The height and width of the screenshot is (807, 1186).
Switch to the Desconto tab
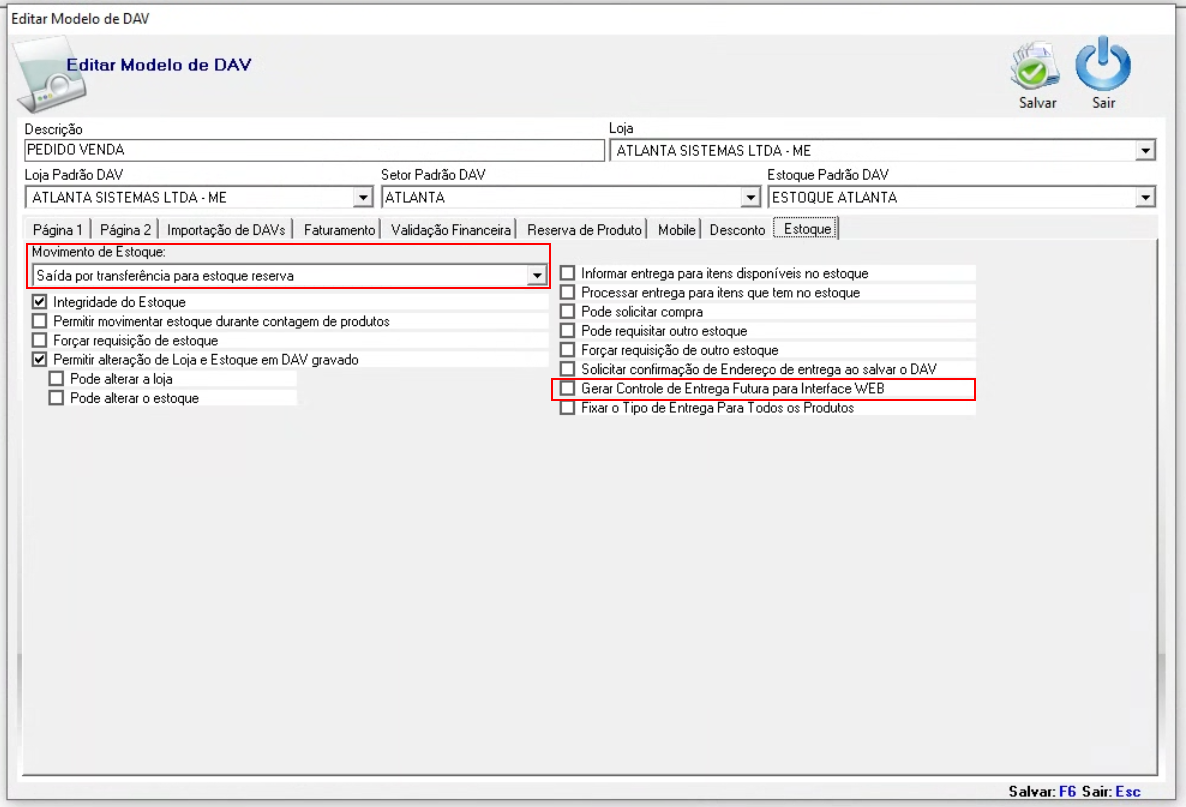(737, 230)
